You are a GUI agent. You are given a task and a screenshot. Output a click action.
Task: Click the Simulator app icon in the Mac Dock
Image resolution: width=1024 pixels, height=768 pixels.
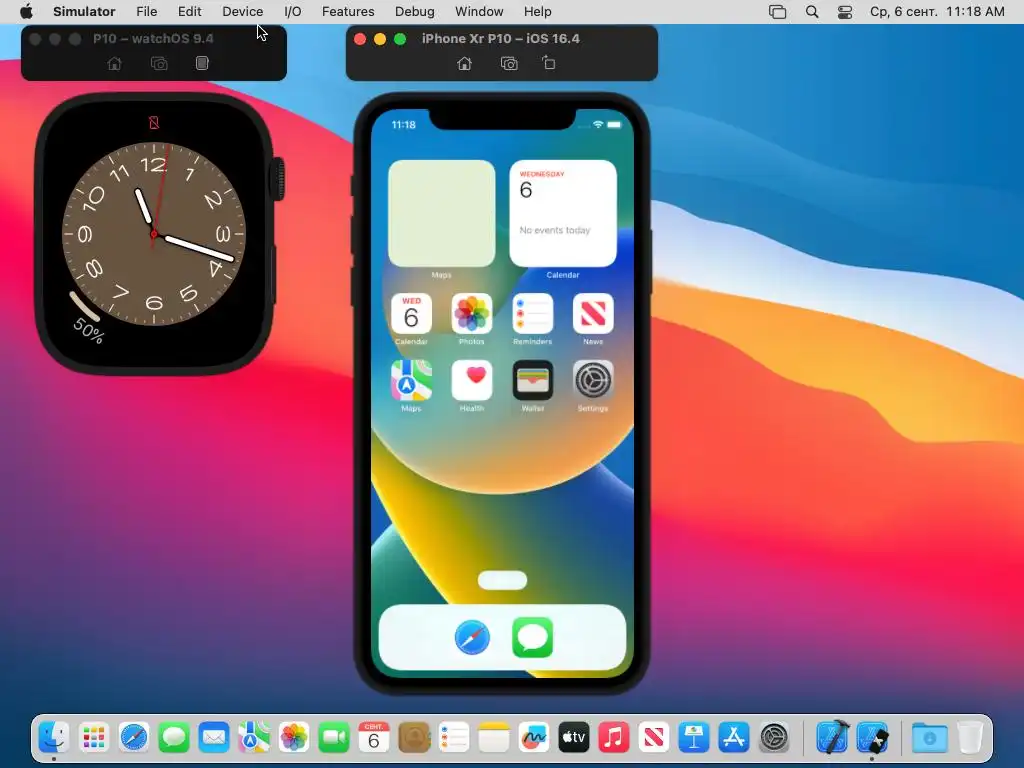(873, 738)
